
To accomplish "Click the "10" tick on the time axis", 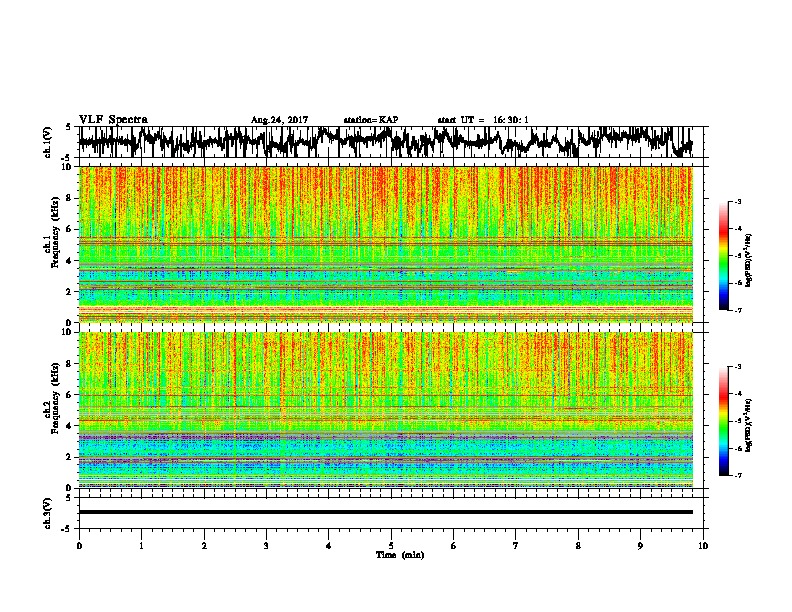I will pyautogui.click(x=703, y=546).
